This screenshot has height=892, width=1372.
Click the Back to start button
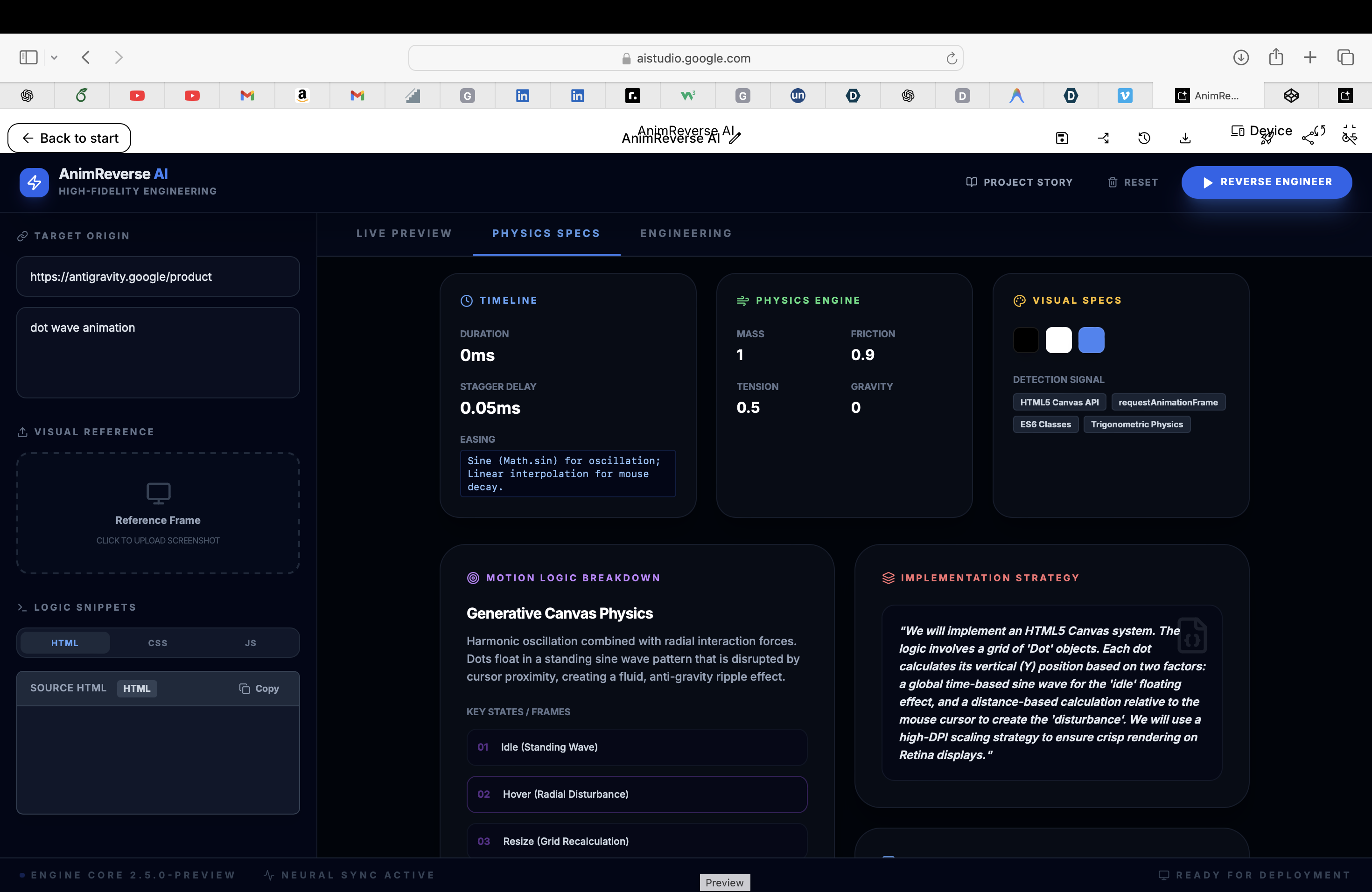(69, 138)
